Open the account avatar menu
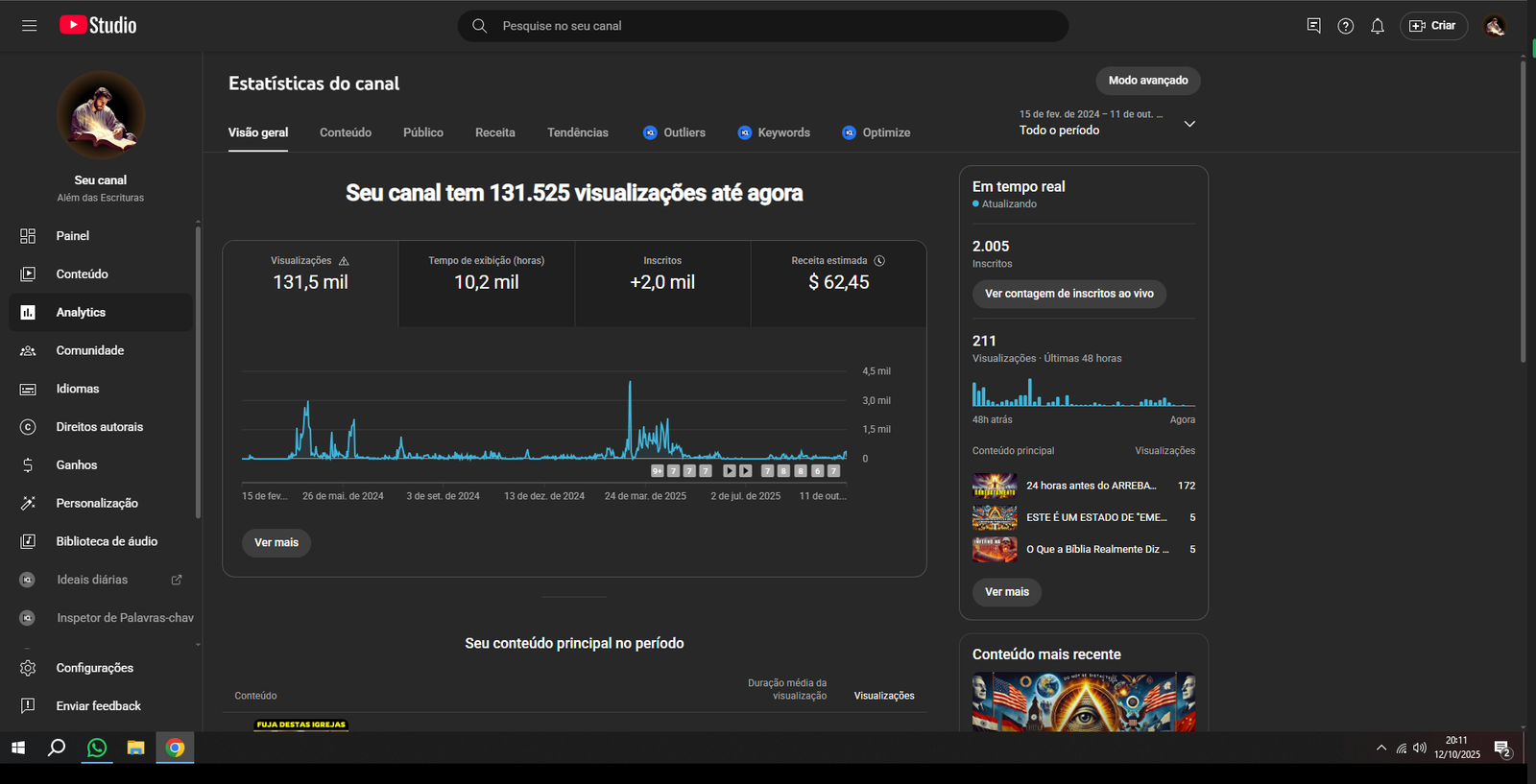This screenshot has height=784, width=1536. point(1495,26)
